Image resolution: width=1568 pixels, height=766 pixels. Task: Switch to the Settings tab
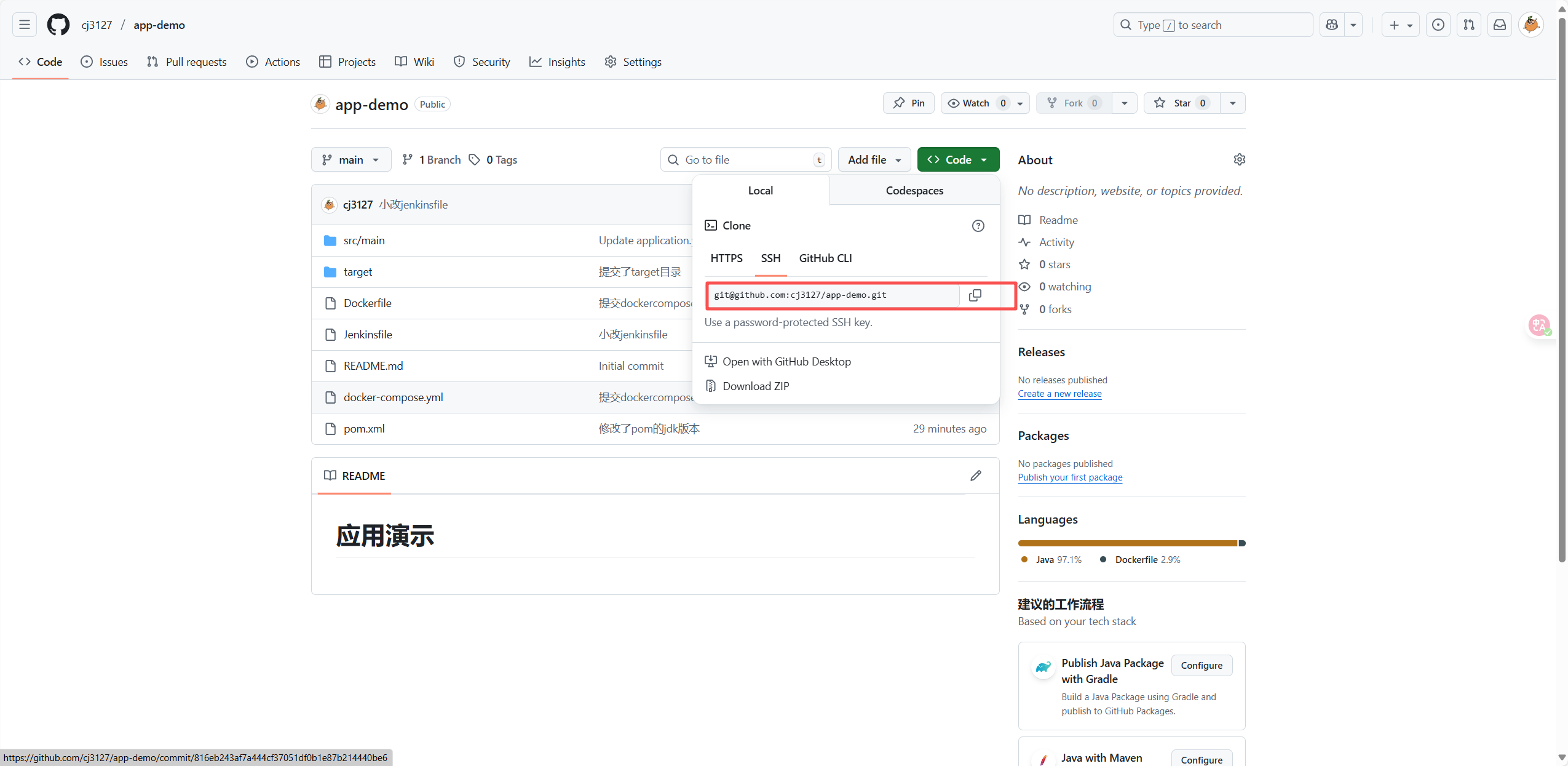coord(633,62)
